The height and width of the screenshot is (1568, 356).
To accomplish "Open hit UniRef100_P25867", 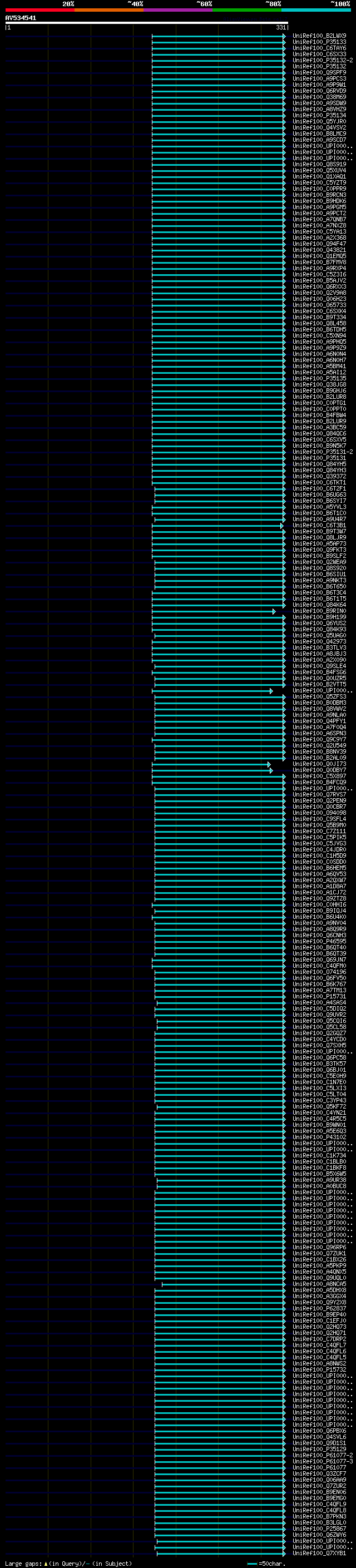I will pyautogui.click(x=319, y=1529).
